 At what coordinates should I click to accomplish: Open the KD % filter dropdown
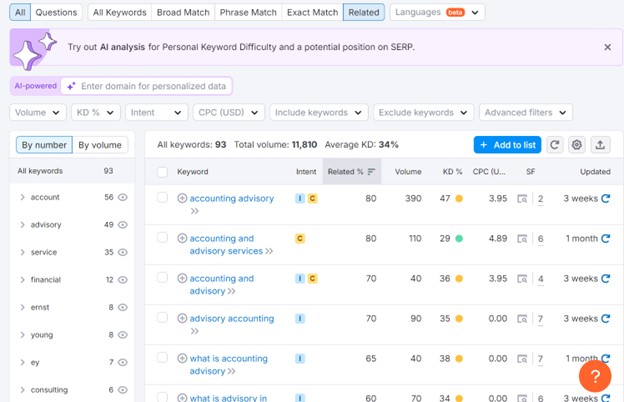click(96, 113)
